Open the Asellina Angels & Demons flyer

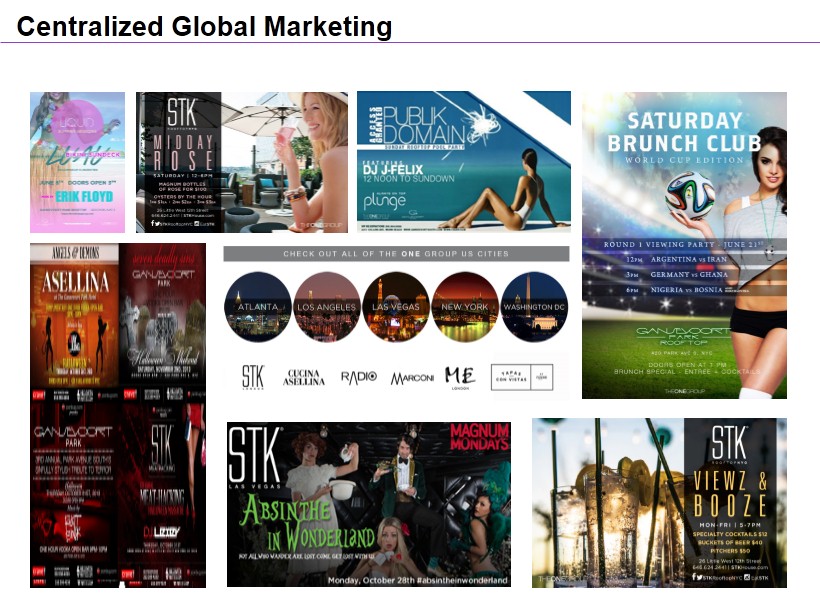(x=74, y=320)
